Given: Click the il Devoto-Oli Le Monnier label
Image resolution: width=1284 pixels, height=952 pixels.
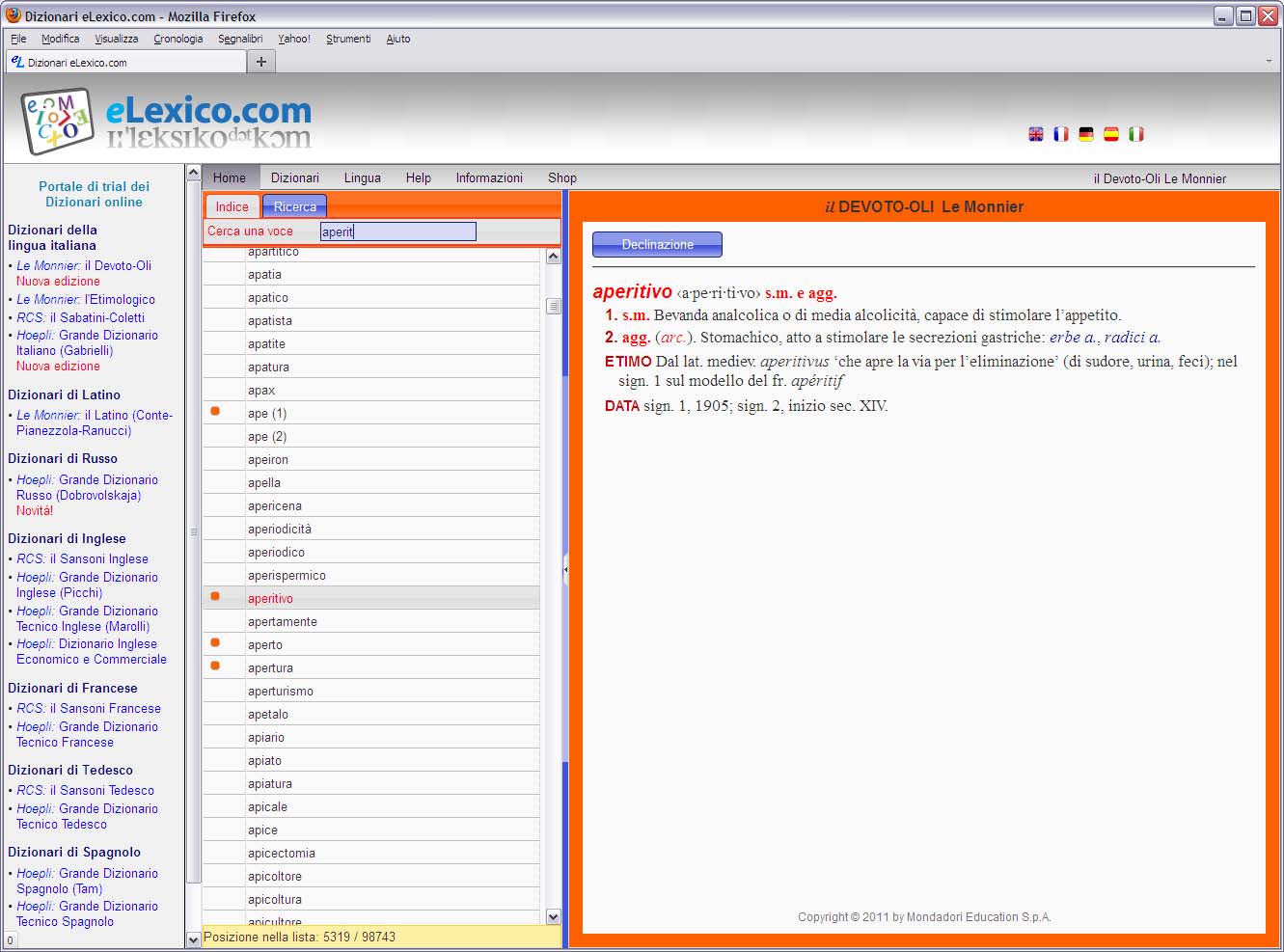Looking at the screenshot, I should tap(1160, 178).
